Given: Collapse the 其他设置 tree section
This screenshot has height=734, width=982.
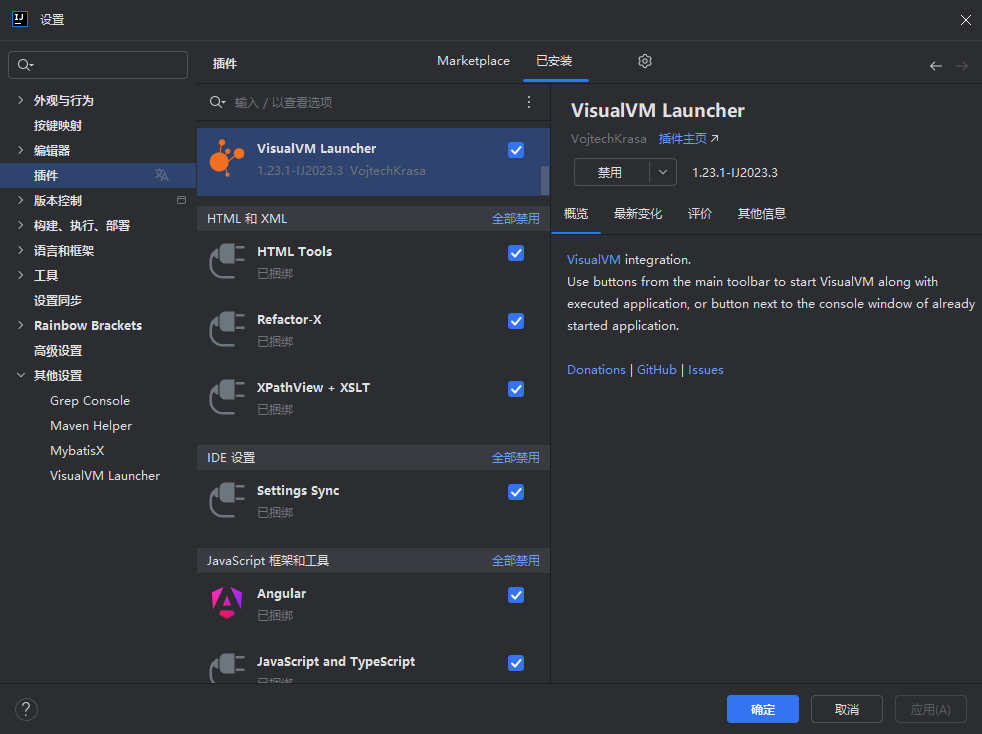Looking at the screenshot, I should [21, 375].
